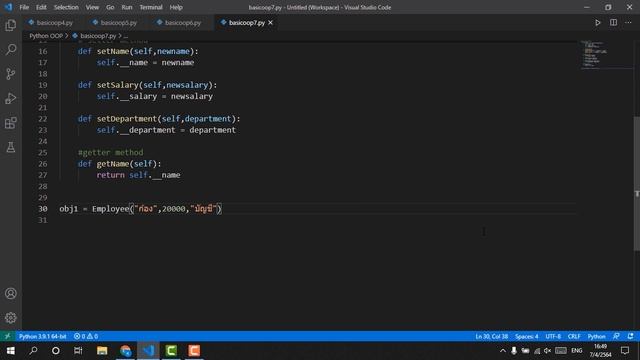The height and width of the screenshot is (360, 640).
Task: Open More Actions ellipsis in editor
Action: pyautogui.click(x=629, y=23)
